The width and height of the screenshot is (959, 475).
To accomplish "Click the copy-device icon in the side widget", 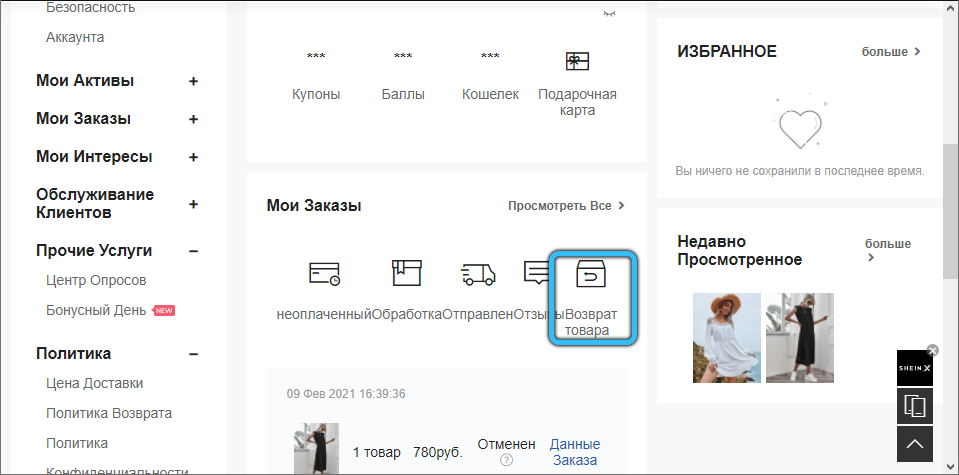I will 914,406.
